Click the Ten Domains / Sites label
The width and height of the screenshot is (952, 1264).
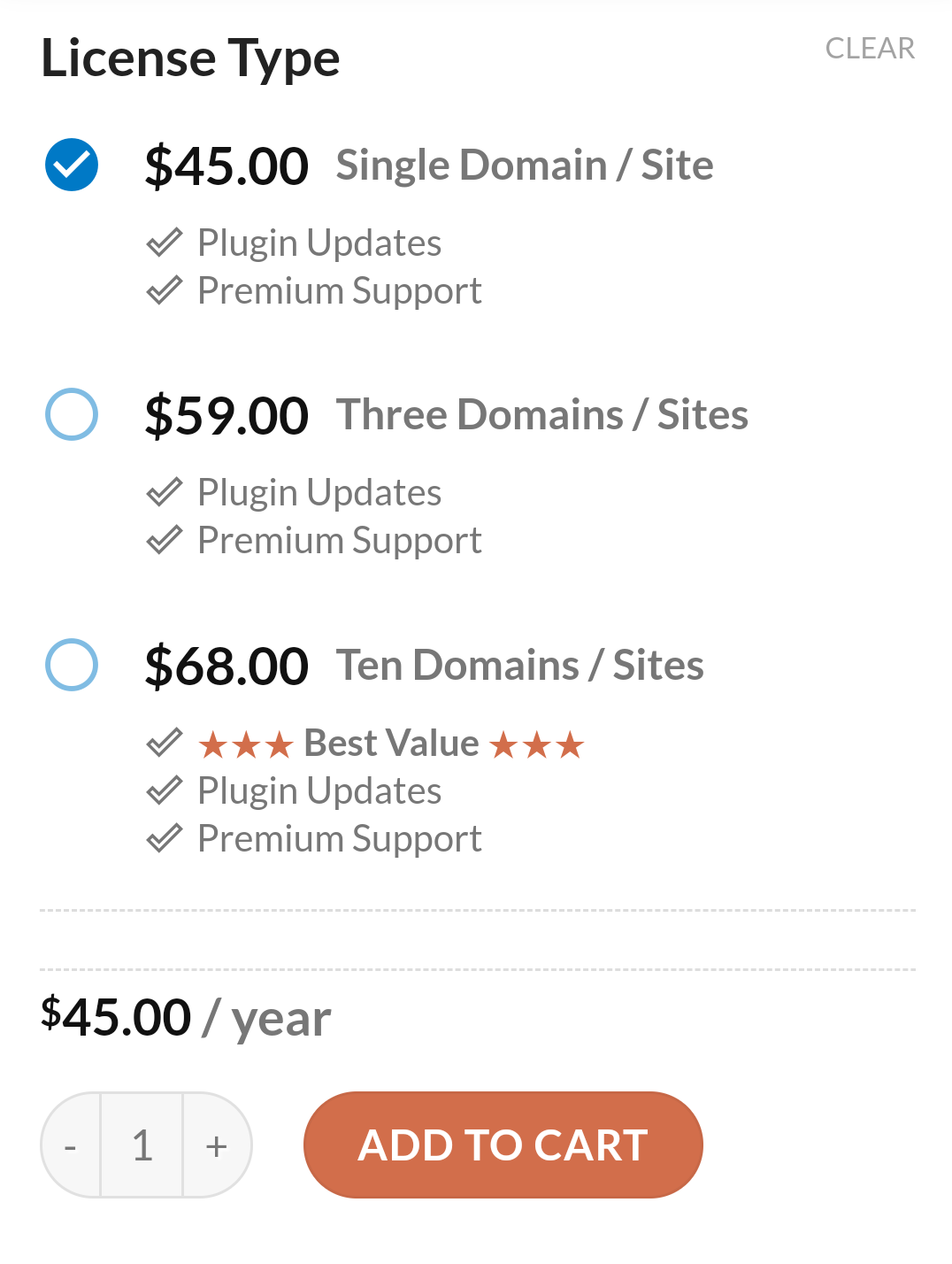pyautogui.click(x=520, y=666)
